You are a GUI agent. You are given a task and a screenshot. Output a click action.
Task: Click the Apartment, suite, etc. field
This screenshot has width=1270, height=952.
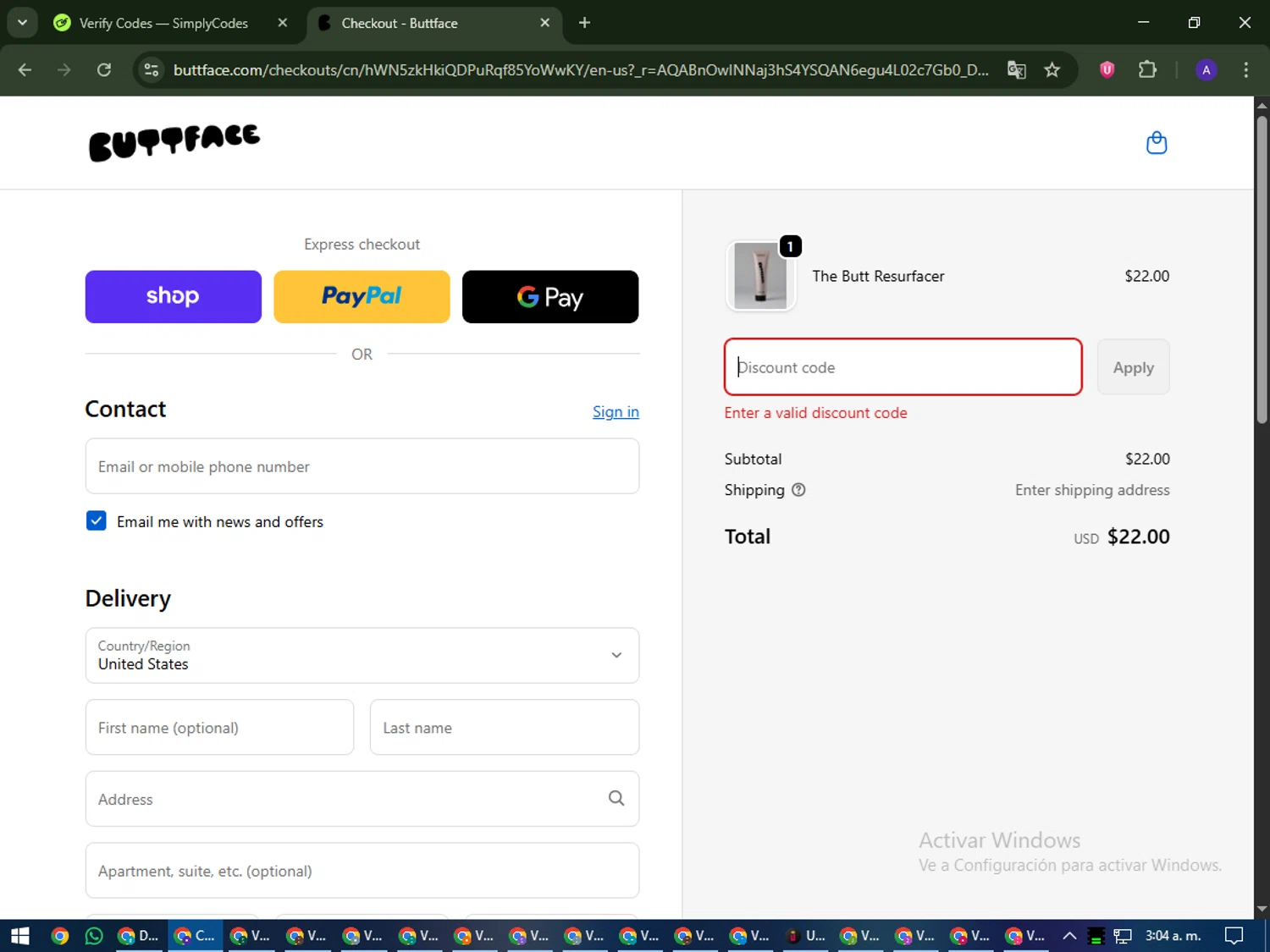(362, 870)
